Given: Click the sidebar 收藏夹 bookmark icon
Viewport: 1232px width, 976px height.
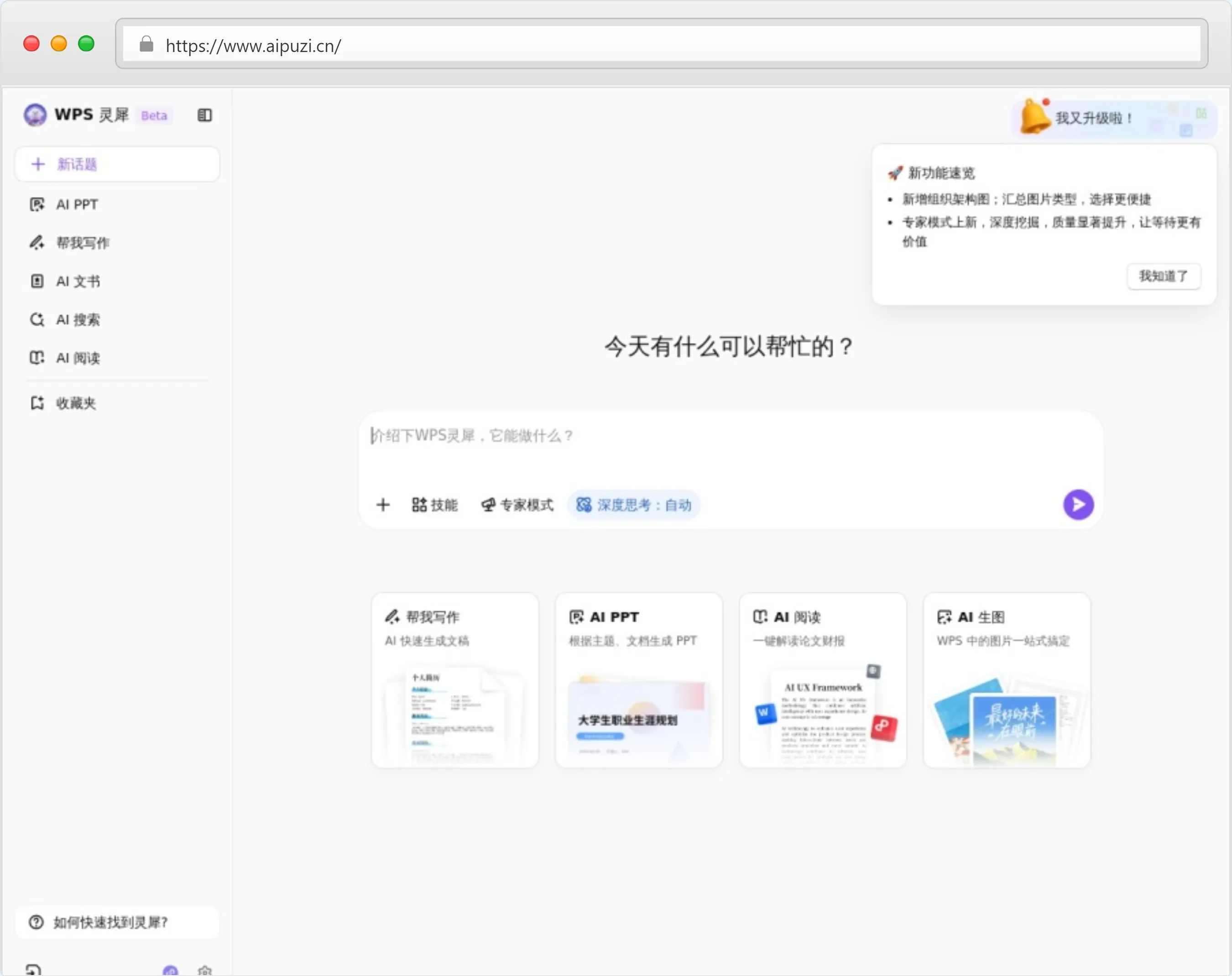Looking at the screenshot, I should (37, 402).
